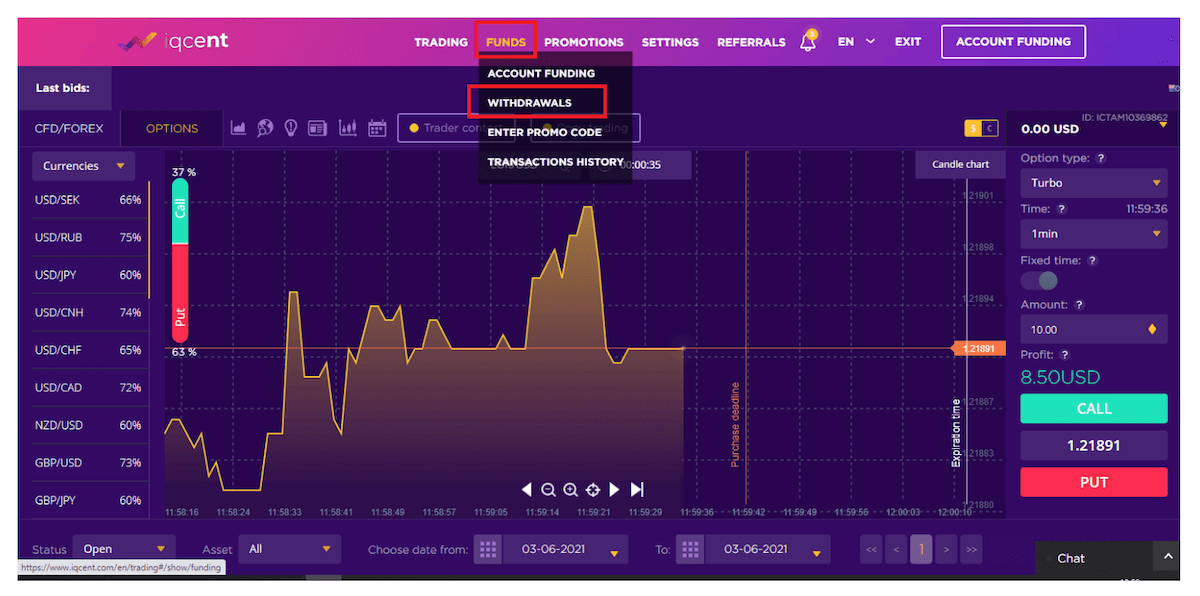Toggle the Trader contest option
Viewport: 1200px width, 596px height.
(455, 128)
